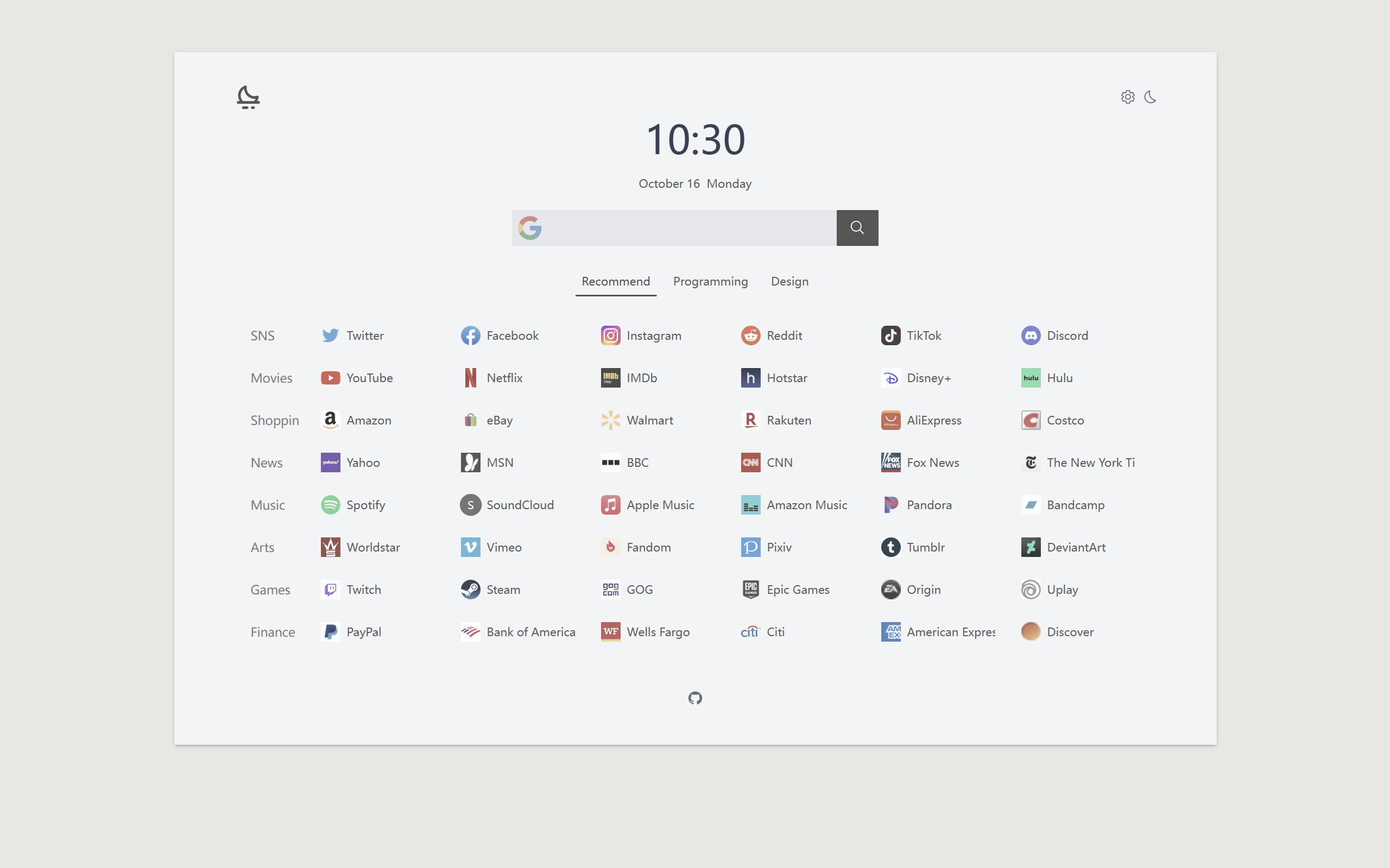Image resolution: width=1390 pixels, height=868 pixels.
Task: Click the TikTok icon
Action: (x=890, y=335)
